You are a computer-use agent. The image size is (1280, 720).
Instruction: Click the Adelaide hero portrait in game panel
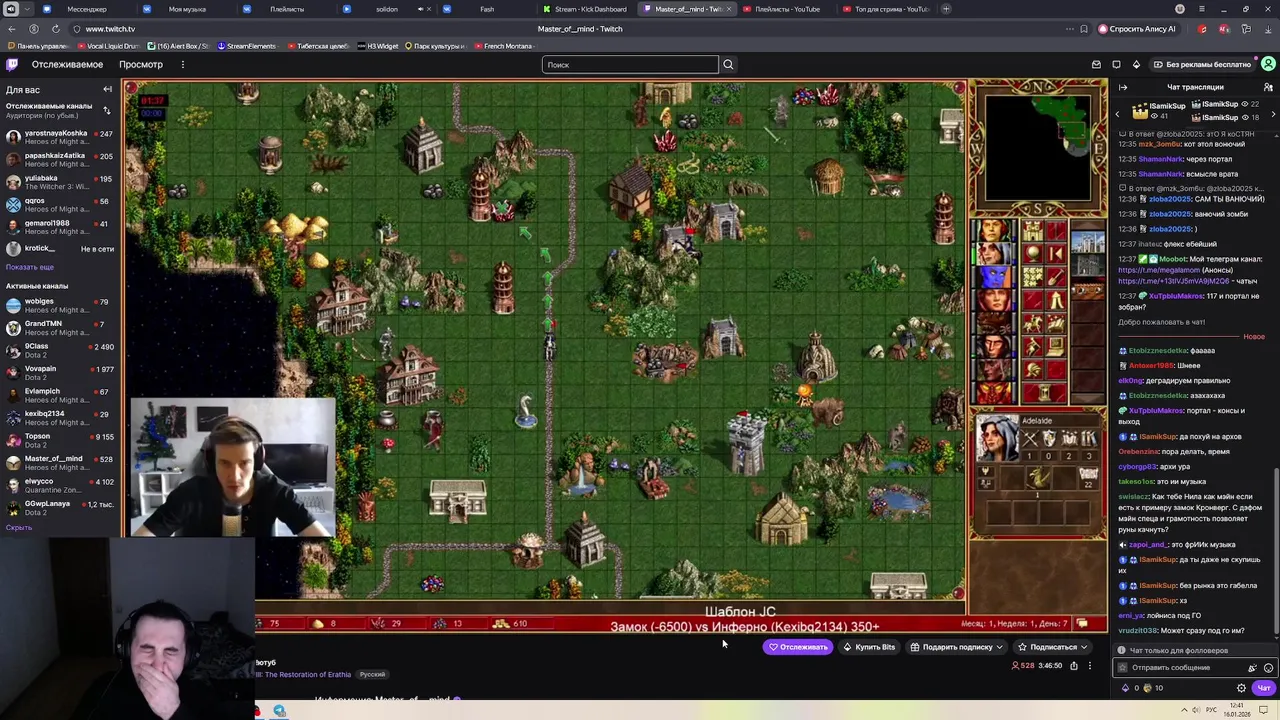[997, 440]
